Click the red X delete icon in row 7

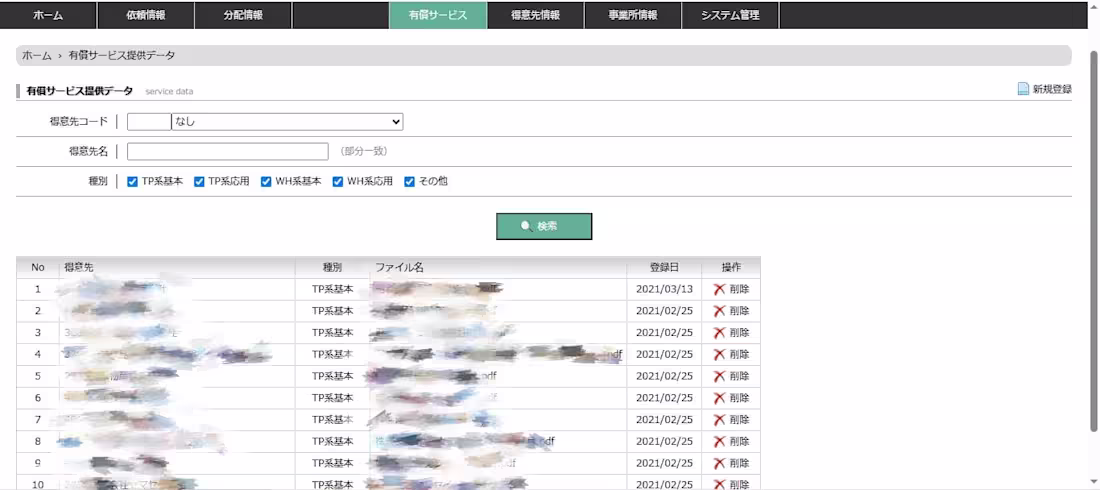click(x=719, y=420)
